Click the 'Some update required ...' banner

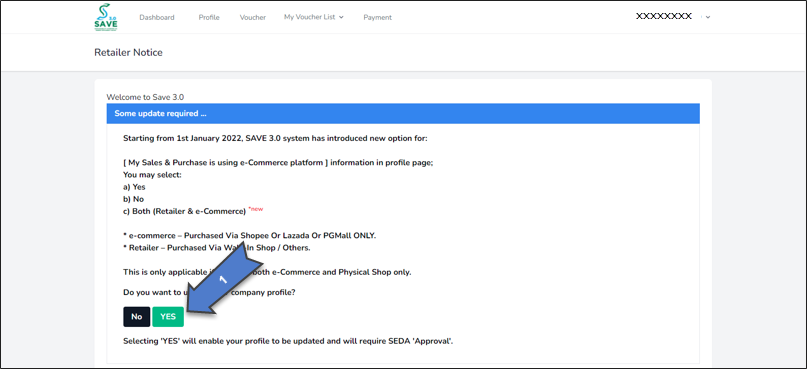(403, 113)
